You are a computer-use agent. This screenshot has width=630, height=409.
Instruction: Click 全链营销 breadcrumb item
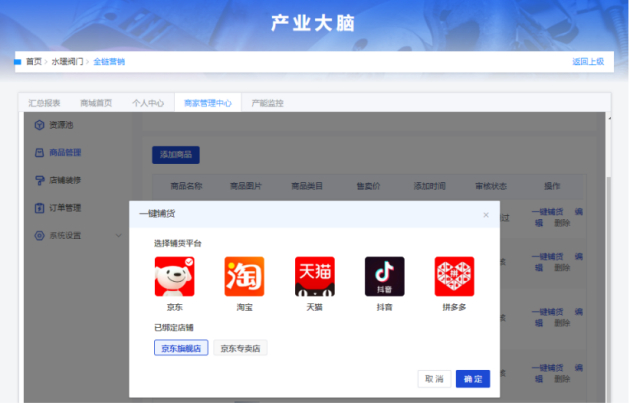tap(109, 61)
